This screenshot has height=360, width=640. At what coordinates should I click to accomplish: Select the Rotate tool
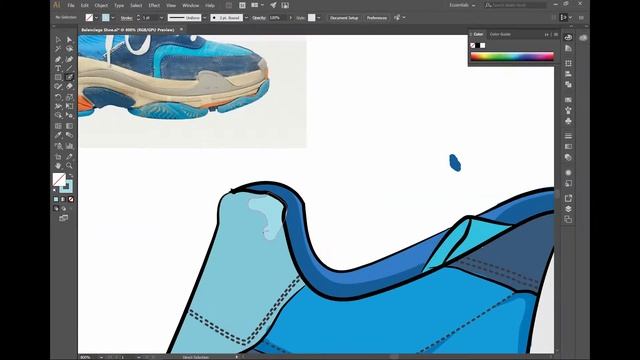58,97
